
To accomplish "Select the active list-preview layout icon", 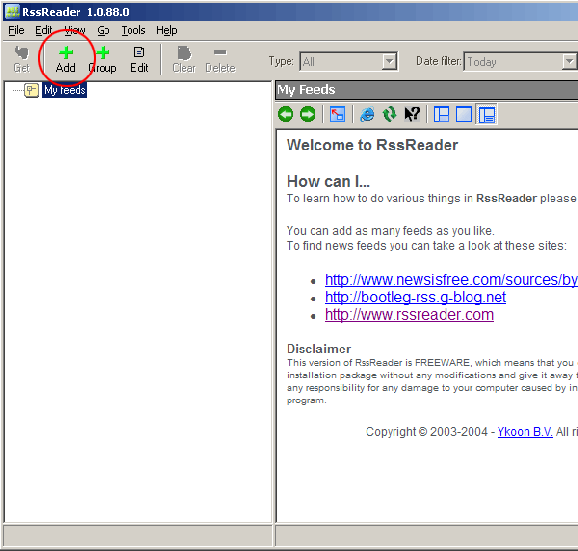I will pyautogui.click(x=487, y=114).
